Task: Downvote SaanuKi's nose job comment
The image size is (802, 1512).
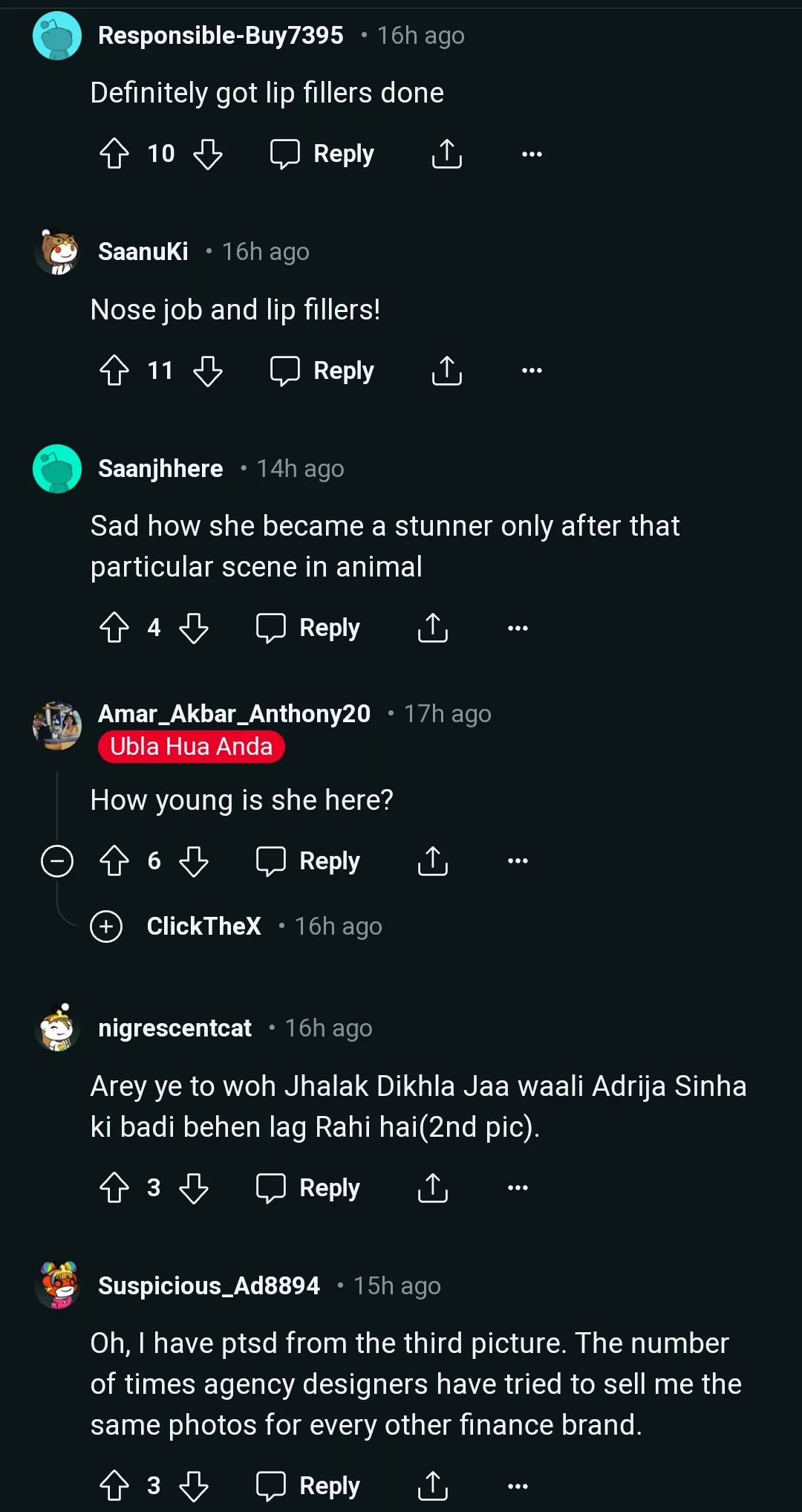Action: pyautogui.click(x=208, y=371)
